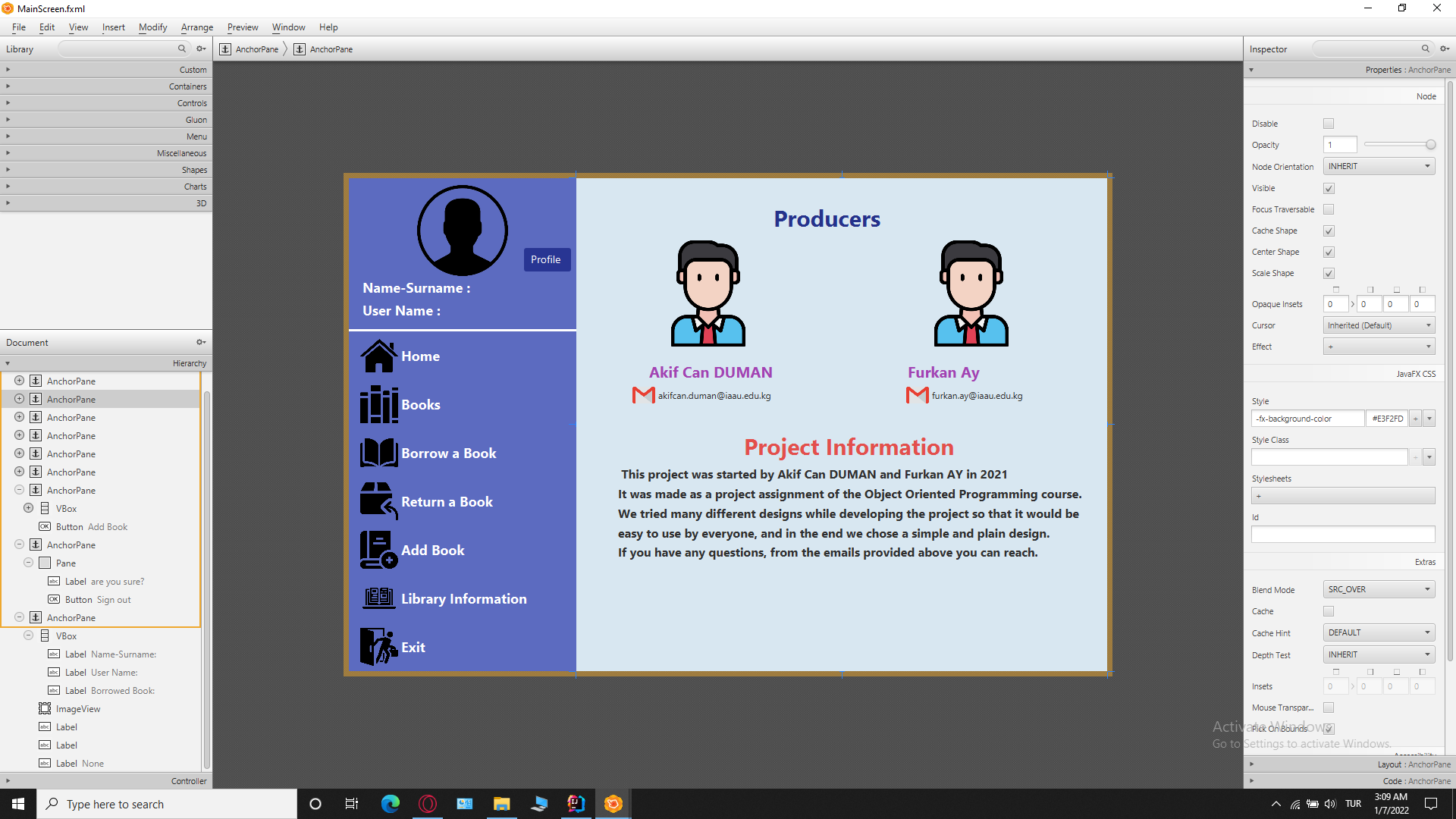This screenshot has height=819, width=1456.
Task: Click Gmail icon next to akifcan.duman email
Action: pyautogui.click(x=643, y=395)
